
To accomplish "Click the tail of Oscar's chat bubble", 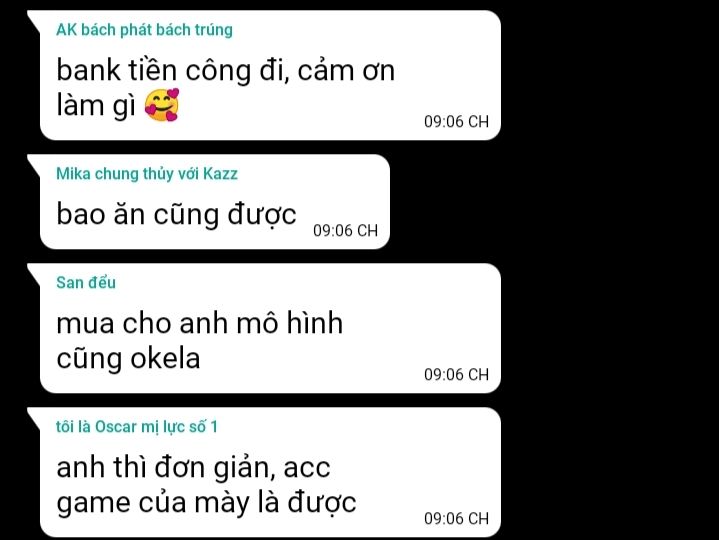I will [34, 415].
